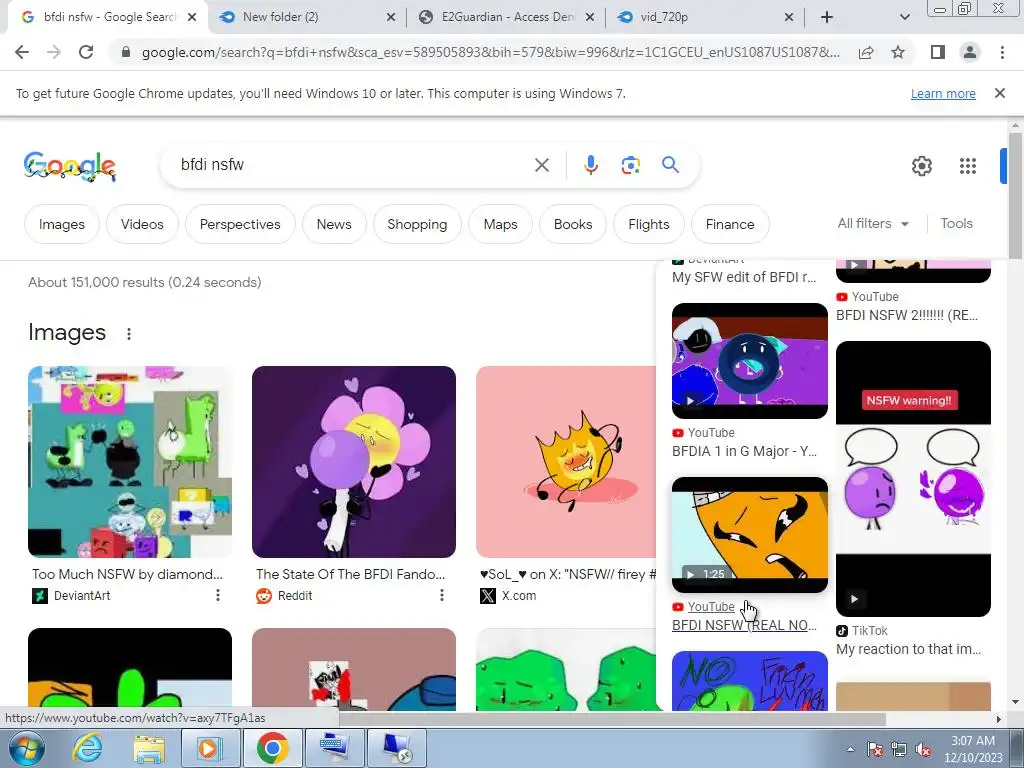
Task: Close the vid_720p tab
Action: tap(789, 17)
